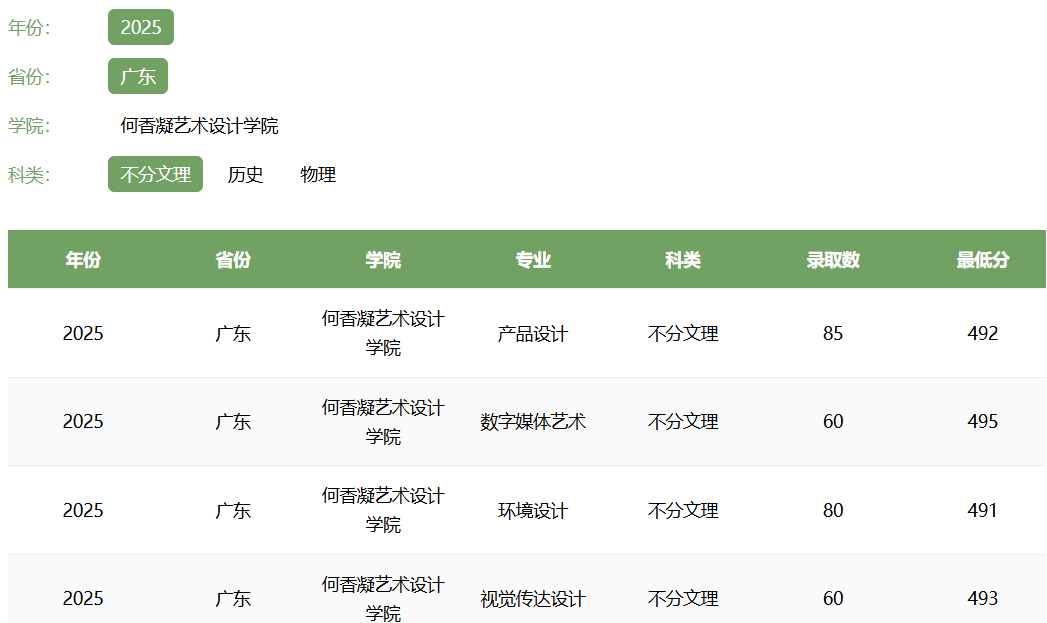The image size is (1047, 623).
Task: Click 2025 year cell in 环境设计 row
Action: click(83, 510)
